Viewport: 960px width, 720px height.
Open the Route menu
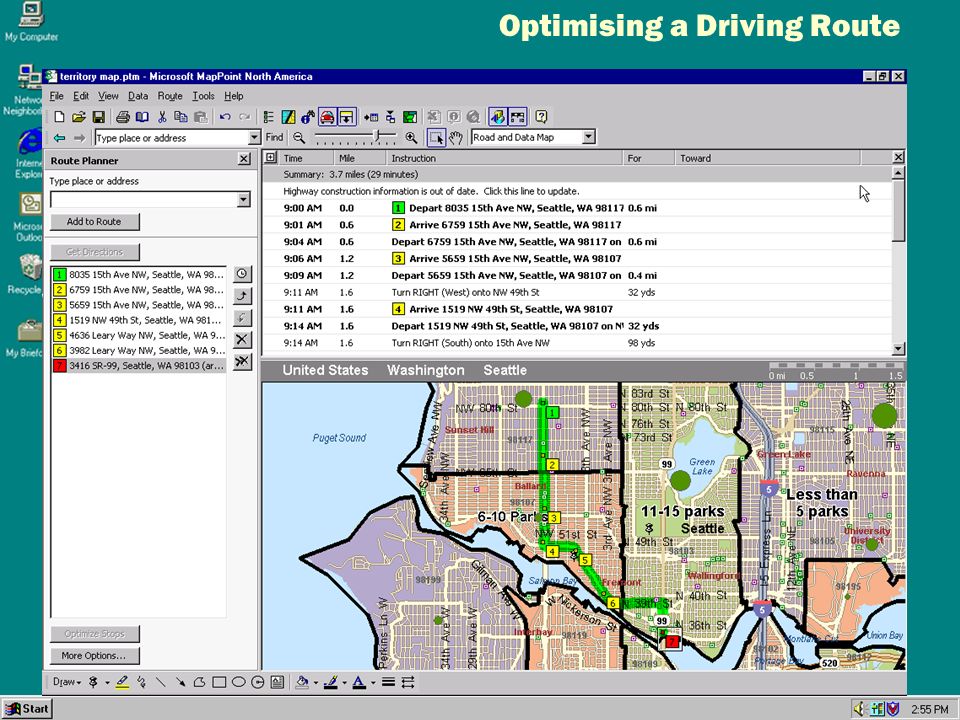point(170,96)
